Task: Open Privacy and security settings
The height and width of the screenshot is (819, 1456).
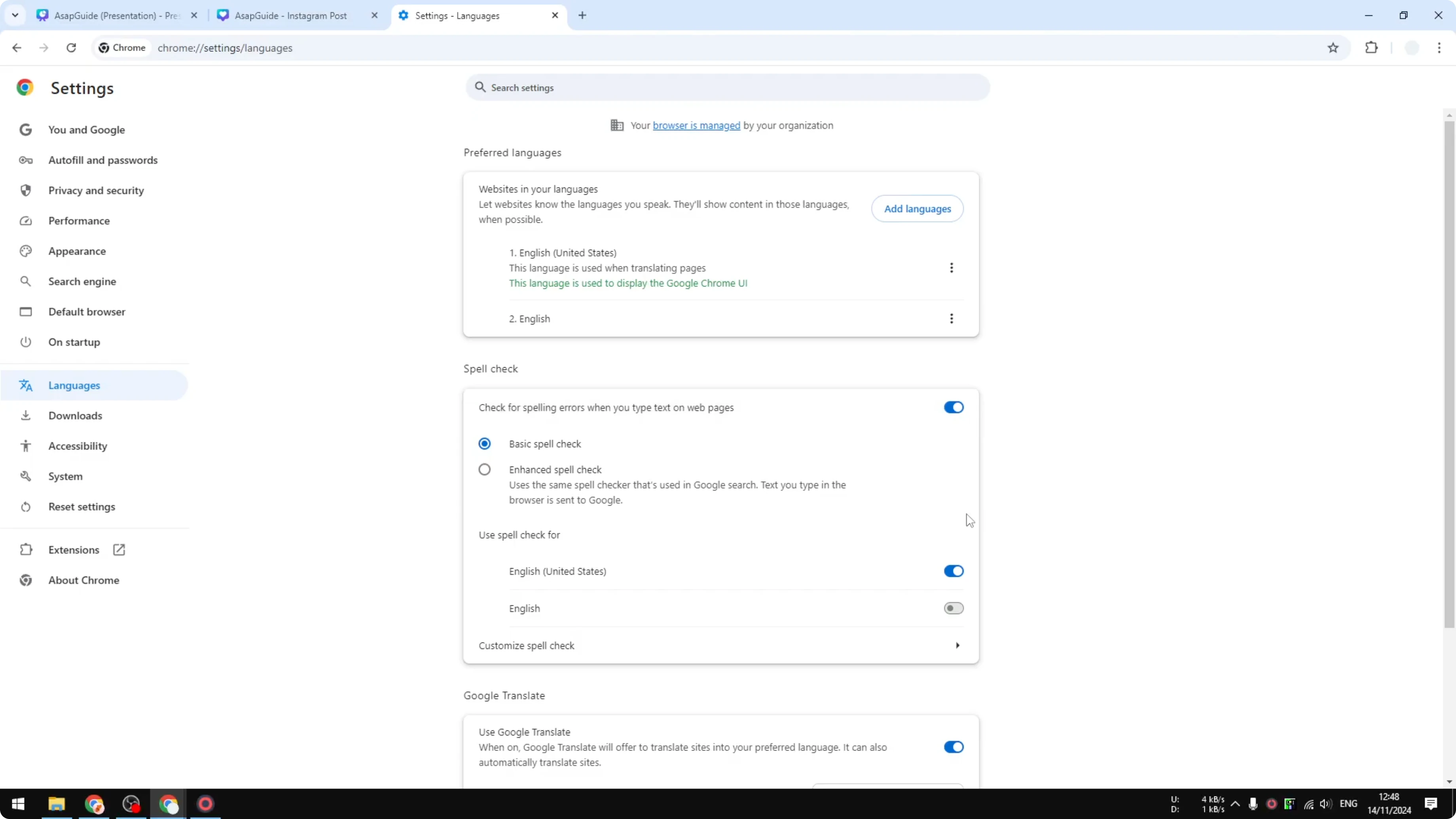Action: [x=96, y=190]
